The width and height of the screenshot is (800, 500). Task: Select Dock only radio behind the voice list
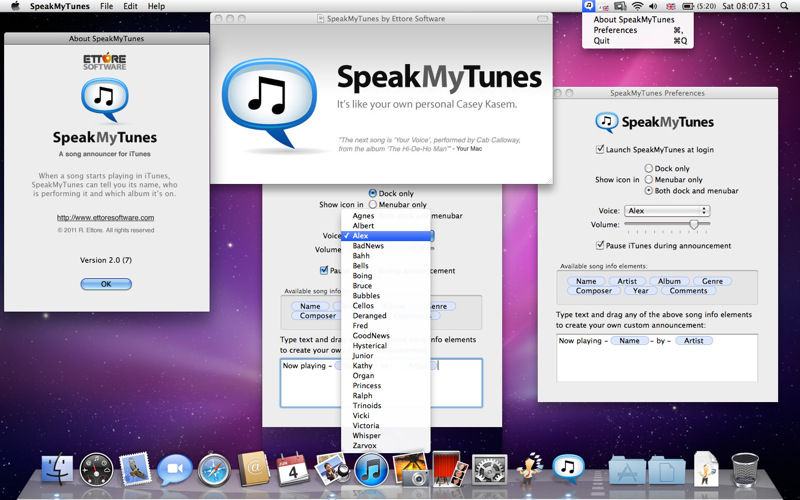pos(372,193)
